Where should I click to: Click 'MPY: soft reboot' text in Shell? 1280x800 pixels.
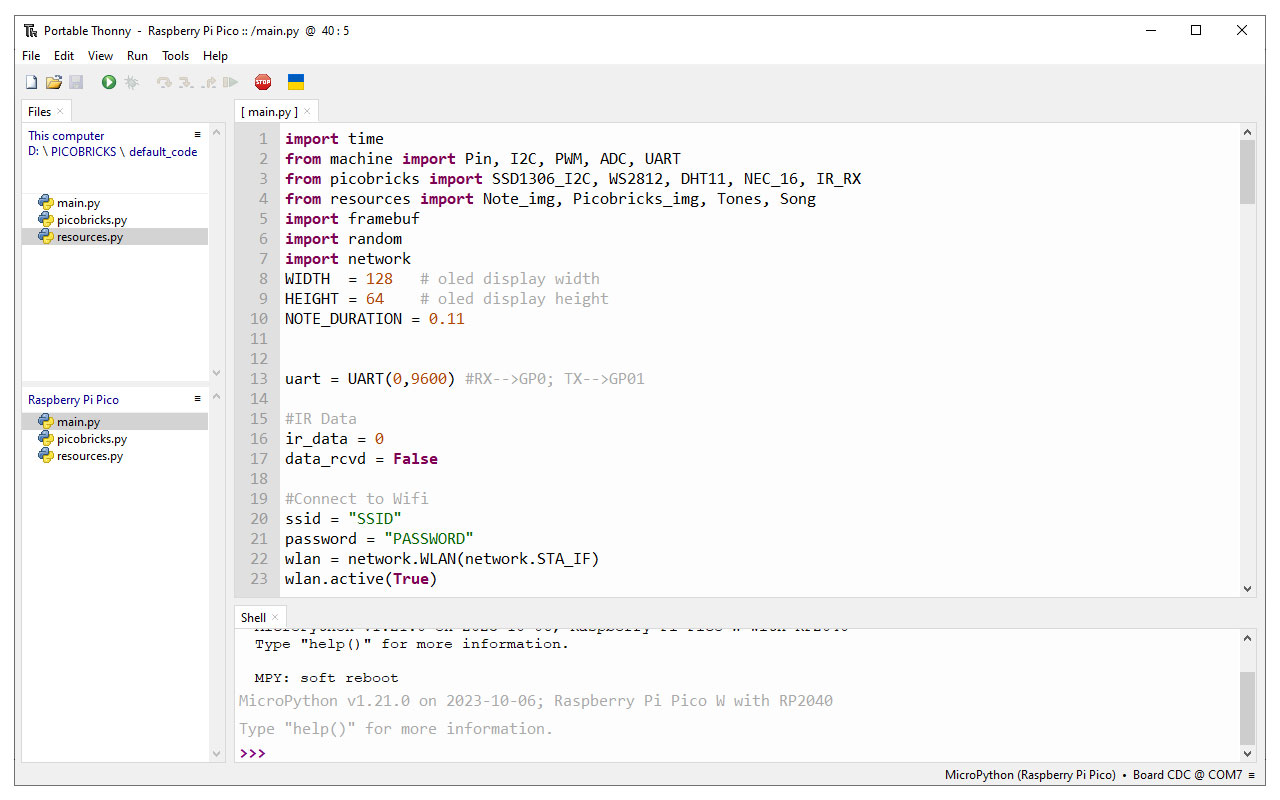click(x=326, y=678)
